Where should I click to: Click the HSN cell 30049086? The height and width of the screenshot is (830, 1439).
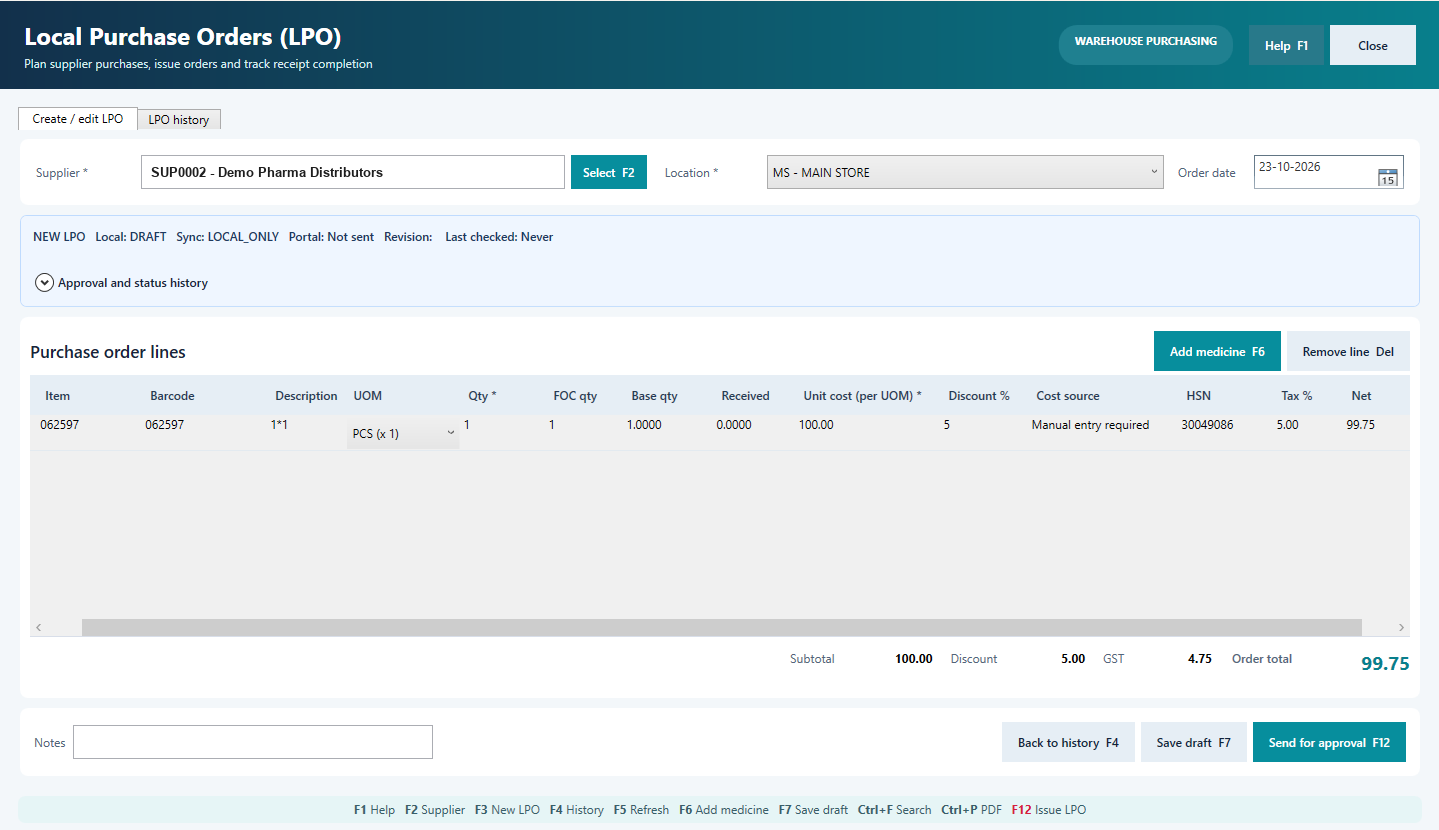(1207, 425)
